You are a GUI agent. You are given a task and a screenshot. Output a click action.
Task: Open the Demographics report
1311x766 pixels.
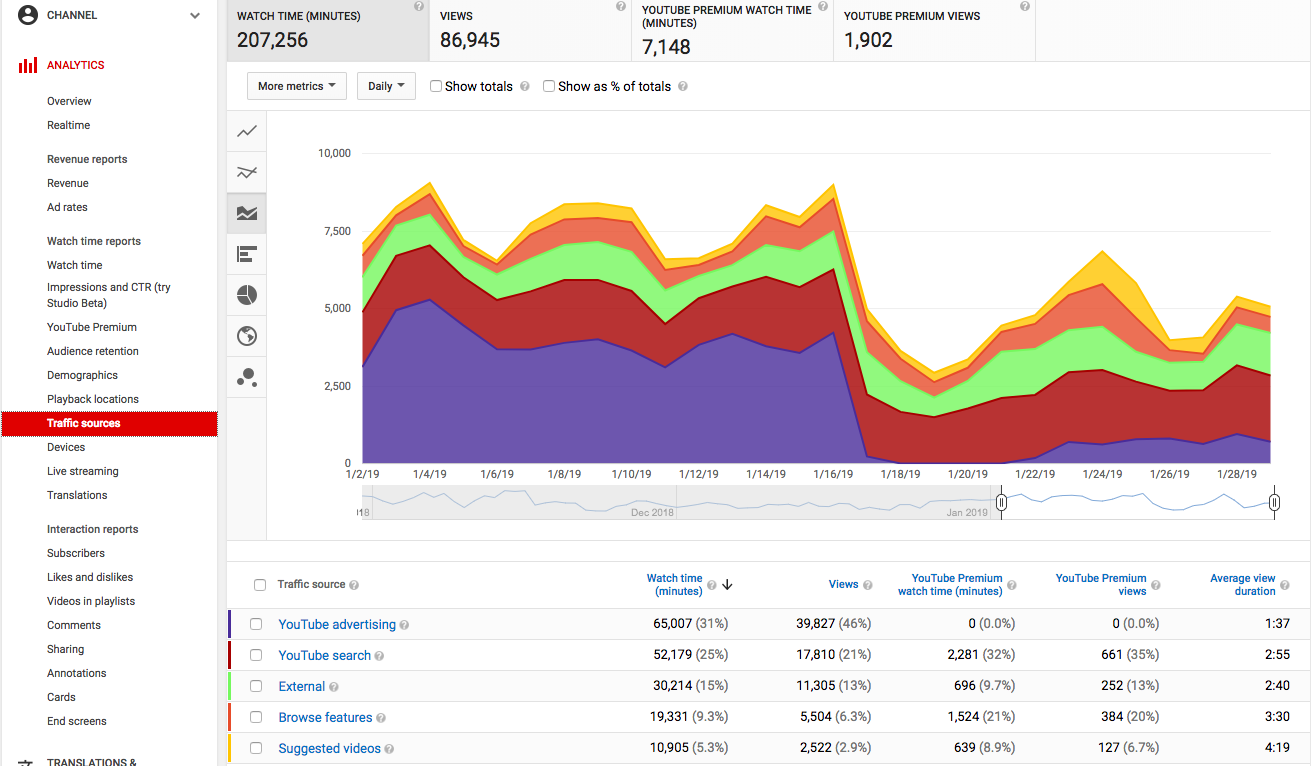pos(82,375)
